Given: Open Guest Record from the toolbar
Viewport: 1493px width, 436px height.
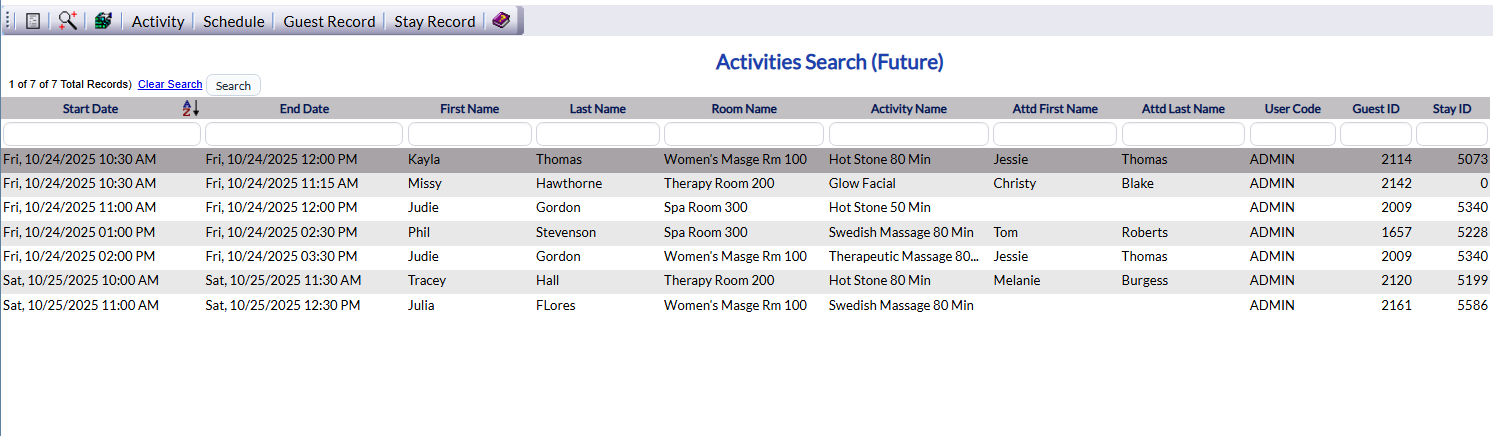Looking at the screenshot, I should coord(329,21).
